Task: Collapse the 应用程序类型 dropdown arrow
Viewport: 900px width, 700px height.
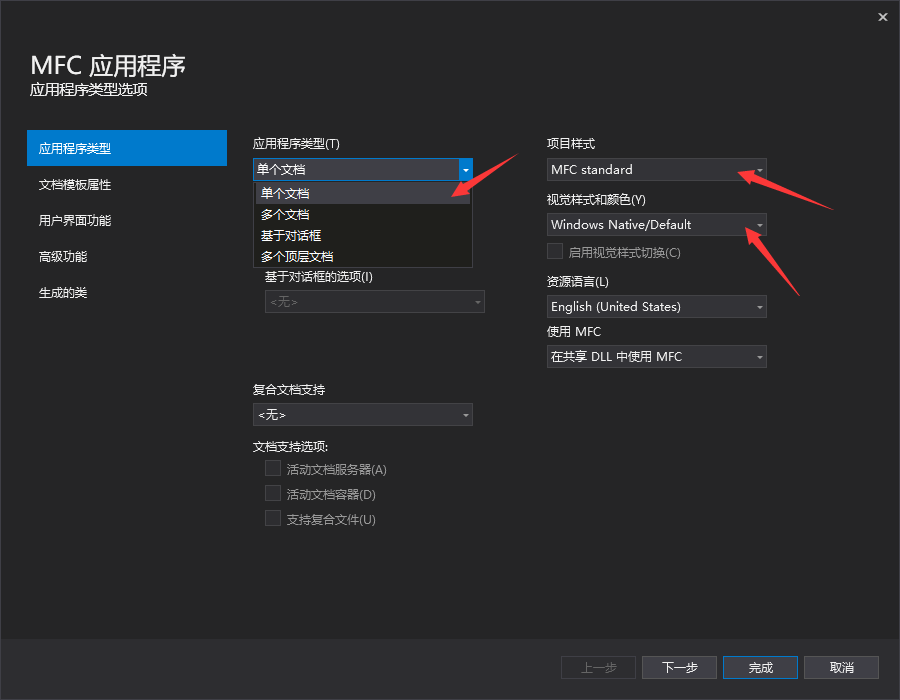Action: 464,169
